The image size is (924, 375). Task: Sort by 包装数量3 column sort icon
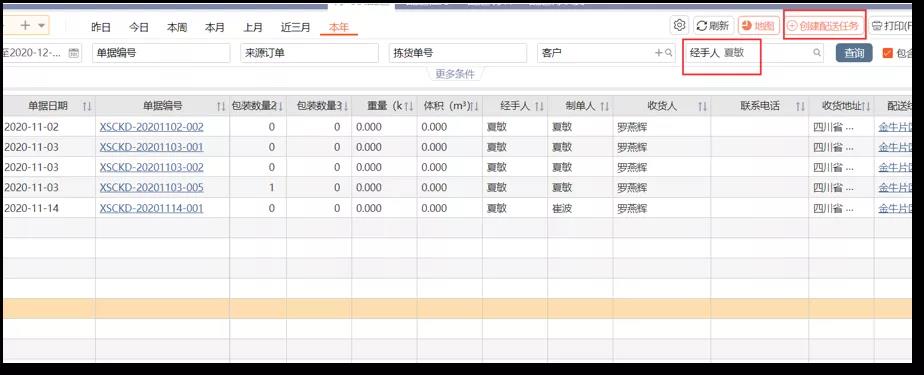coord(346,106)
